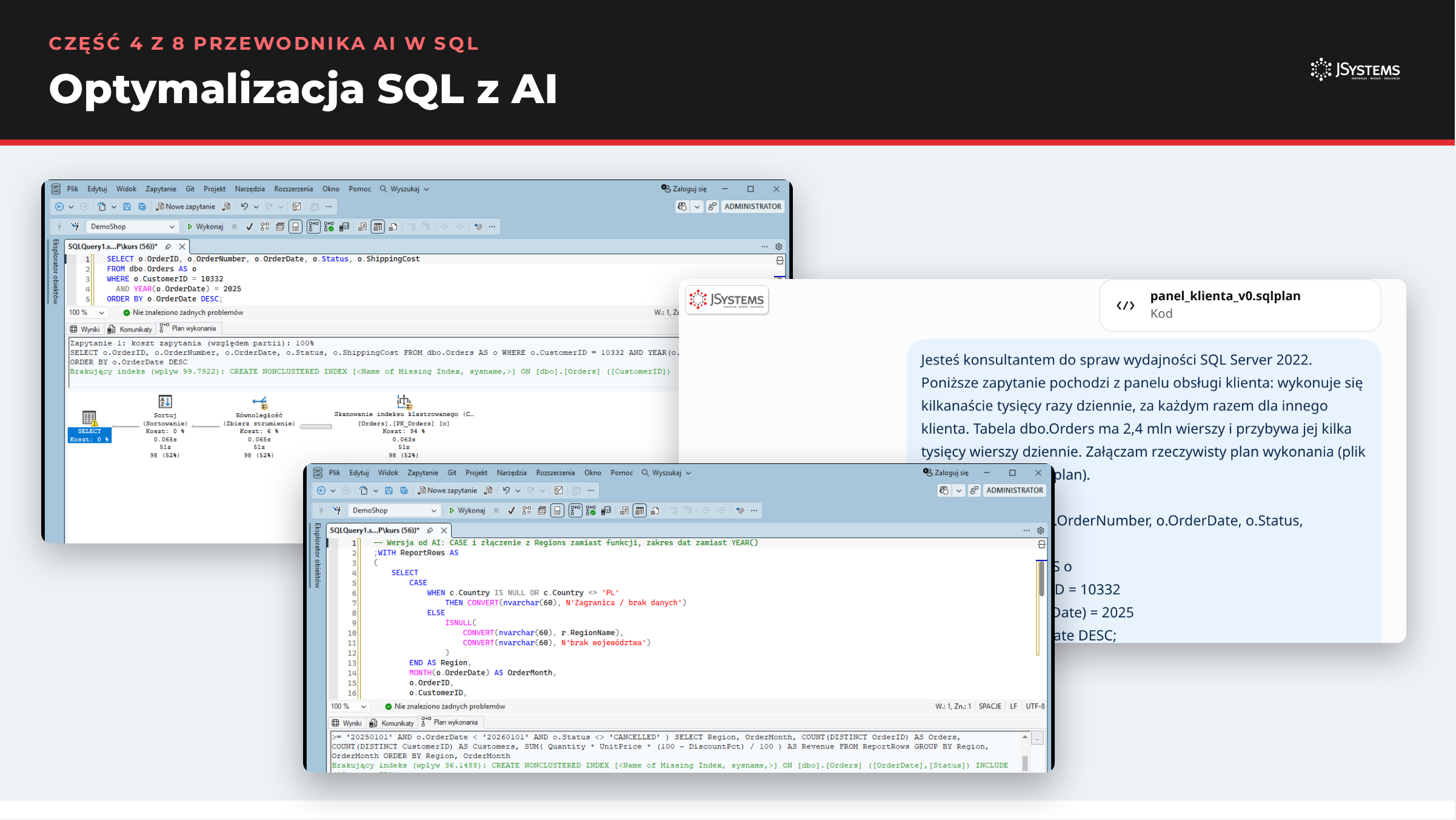Click the save icon in back window toolbar
This screenshot has width=1456, height=820.
click(x=127, y=207)
